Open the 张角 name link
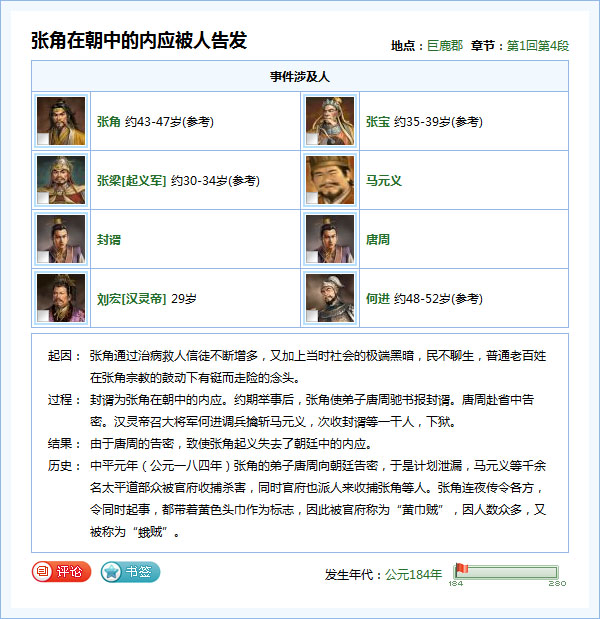The image size is (600, 619). (109, 122)
